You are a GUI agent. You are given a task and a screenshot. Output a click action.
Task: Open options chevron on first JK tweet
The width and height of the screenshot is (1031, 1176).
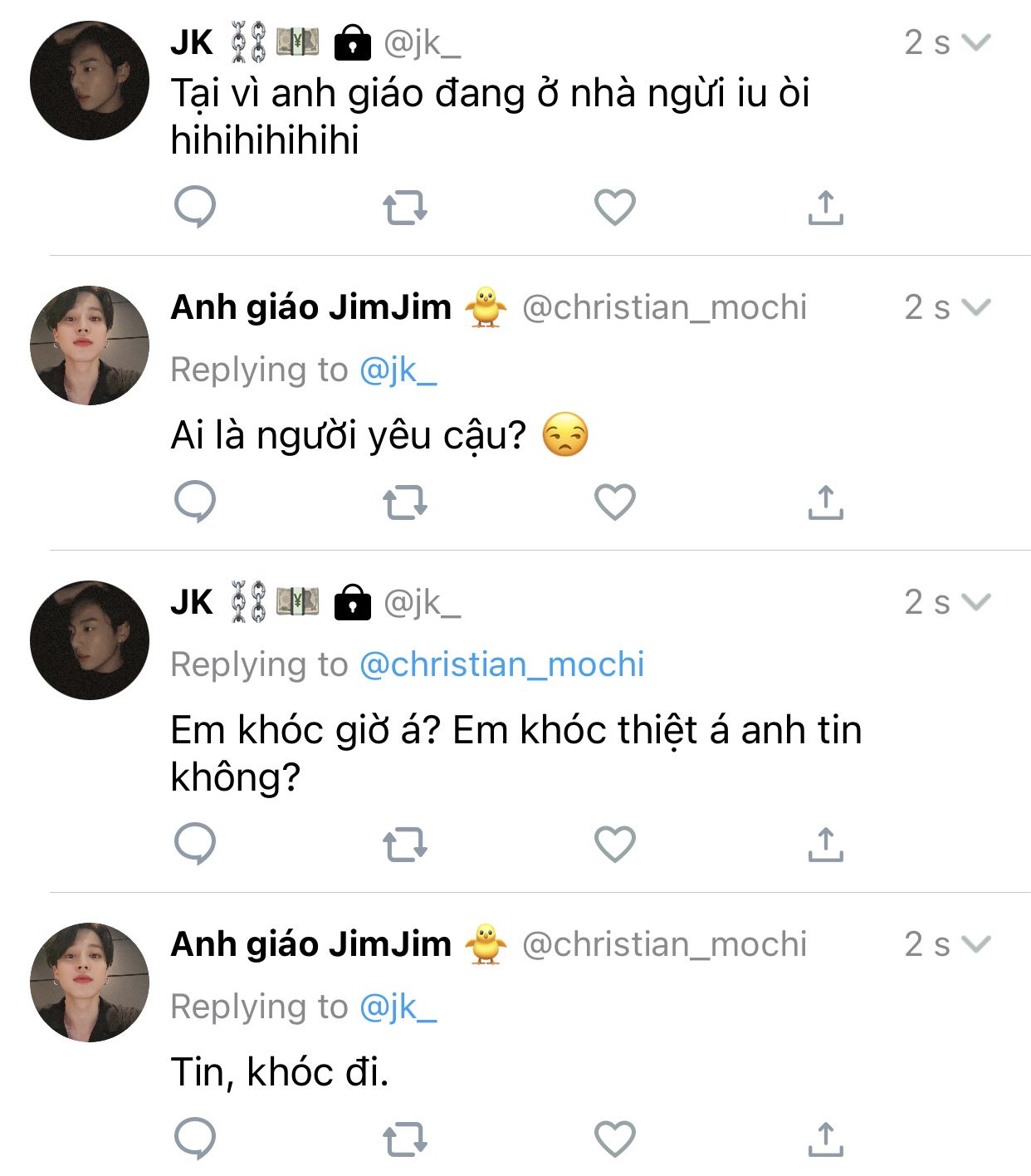[x=976, y=42]
